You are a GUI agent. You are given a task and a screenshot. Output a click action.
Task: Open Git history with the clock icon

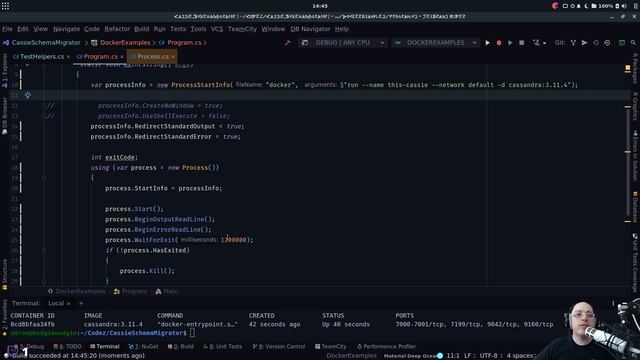[596, 42]
